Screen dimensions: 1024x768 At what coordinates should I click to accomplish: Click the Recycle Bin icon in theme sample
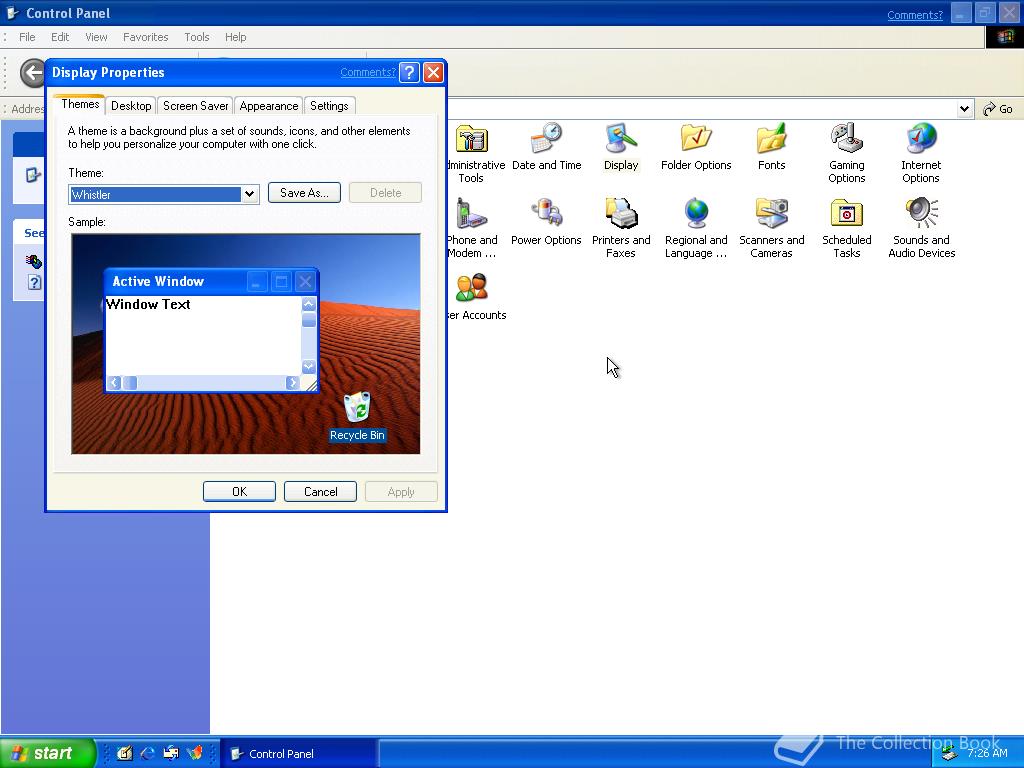click(357, 417)
